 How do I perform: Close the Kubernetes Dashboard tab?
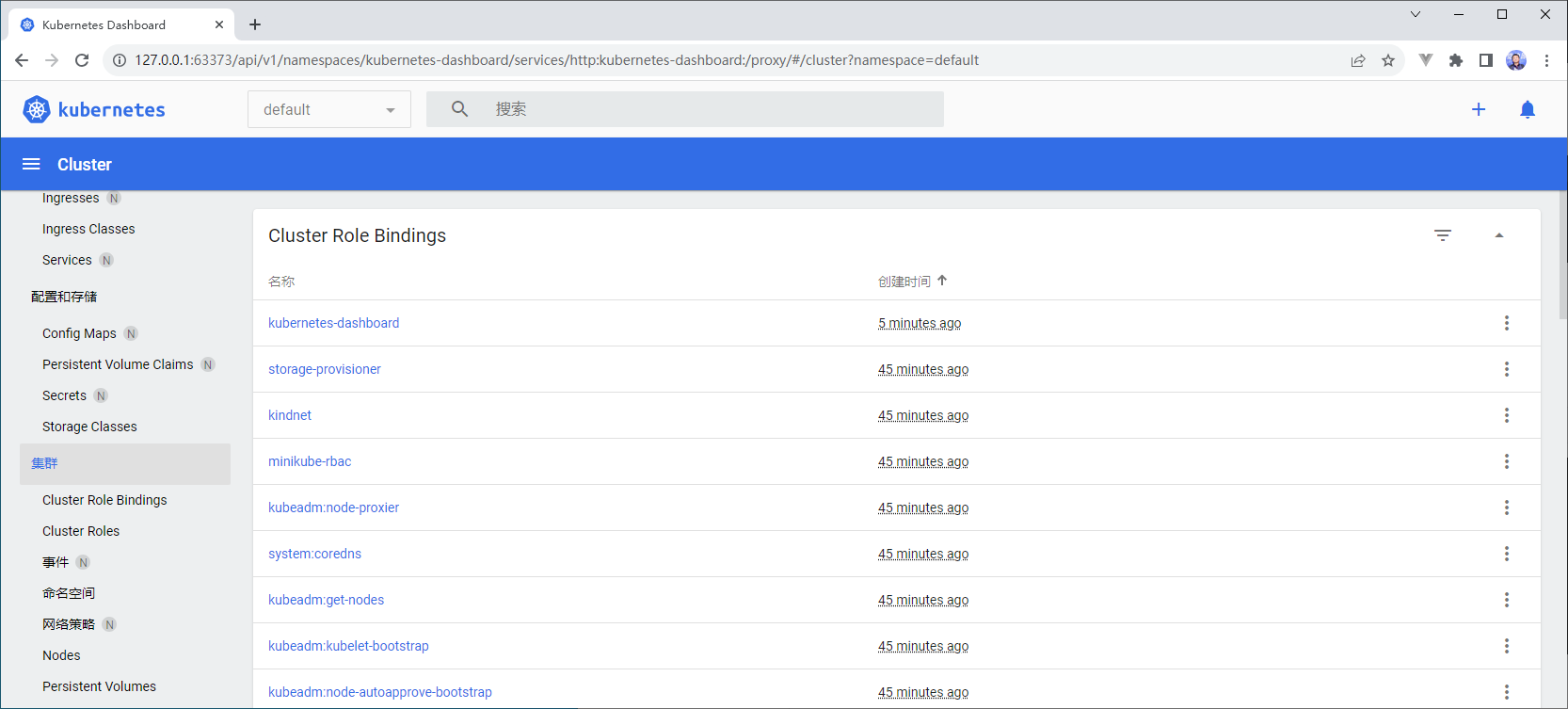coord(219,24)
